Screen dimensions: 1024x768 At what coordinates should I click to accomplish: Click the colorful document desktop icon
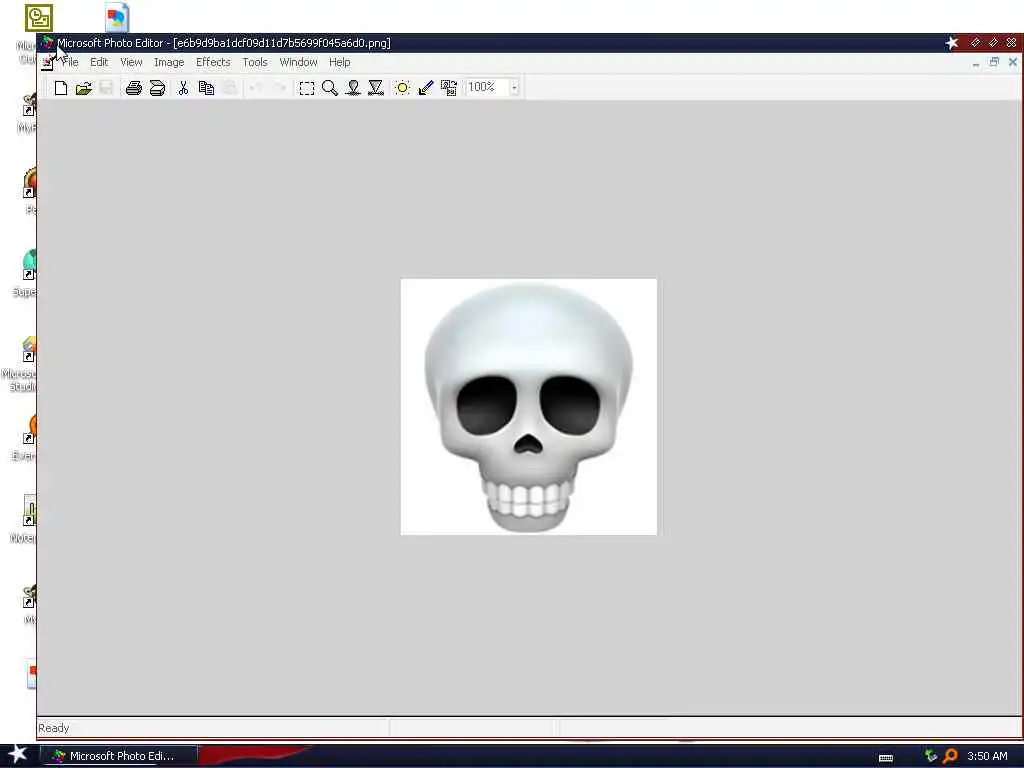click(x=117, y=18)
